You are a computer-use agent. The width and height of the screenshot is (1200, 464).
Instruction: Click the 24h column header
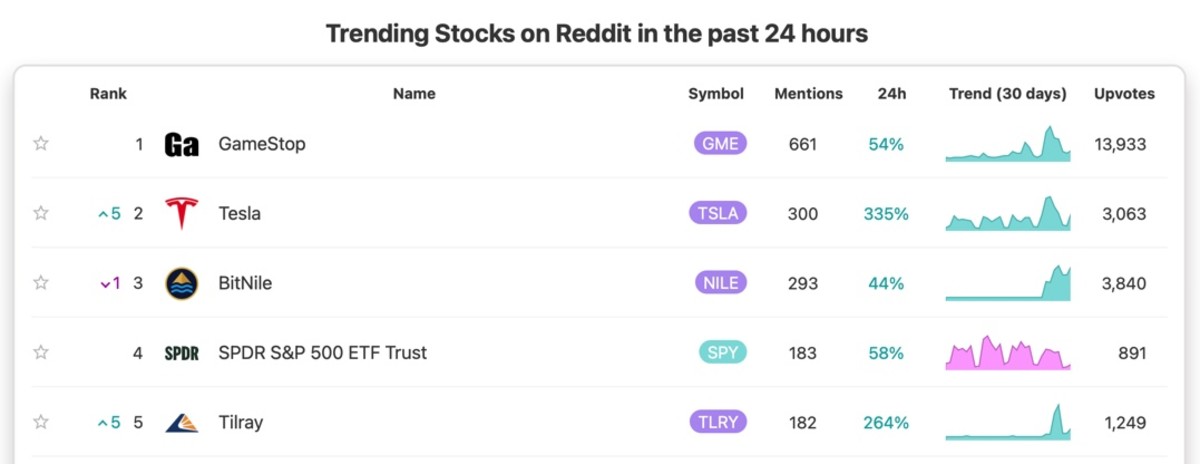point(891,94)
